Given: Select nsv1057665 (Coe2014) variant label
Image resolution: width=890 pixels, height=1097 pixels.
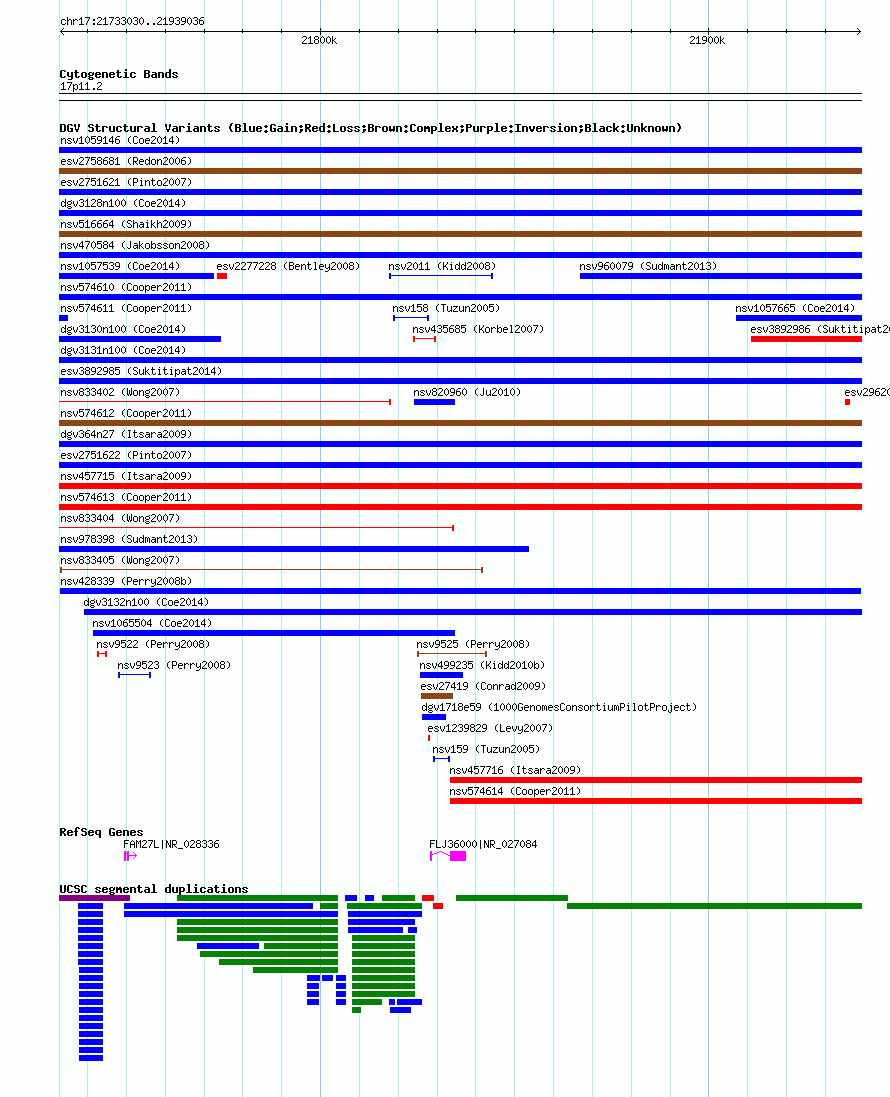Looking at the screenshot, I should [795, 309].
